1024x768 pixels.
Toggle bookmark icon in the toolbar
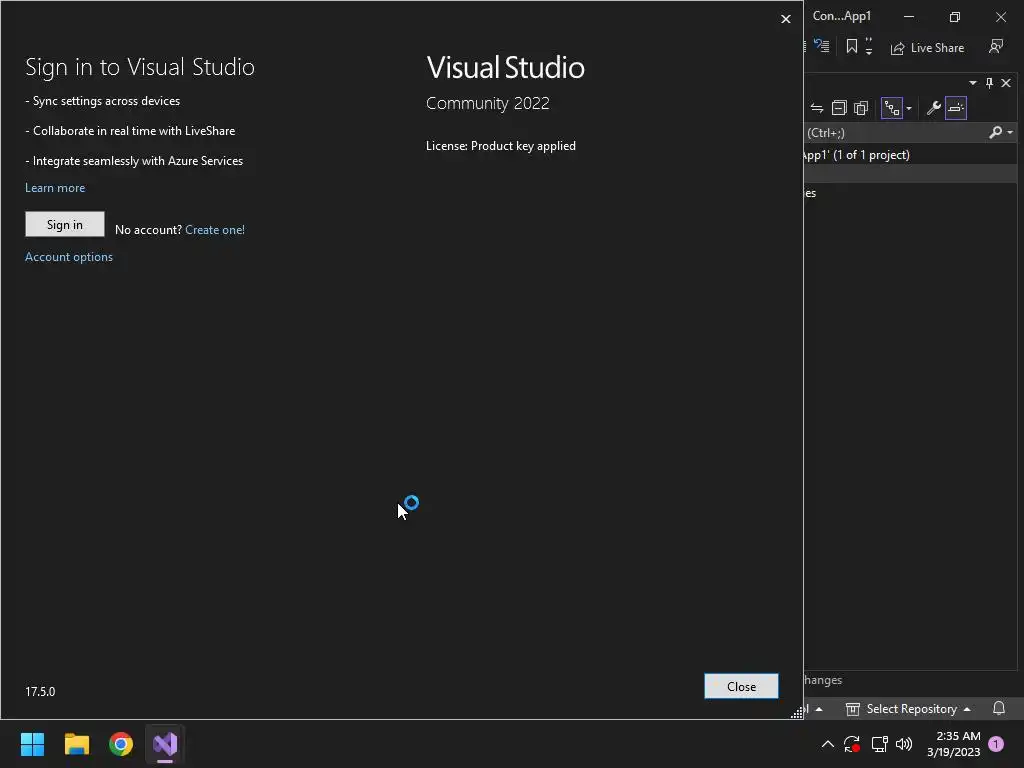click(x=852, y=46)
